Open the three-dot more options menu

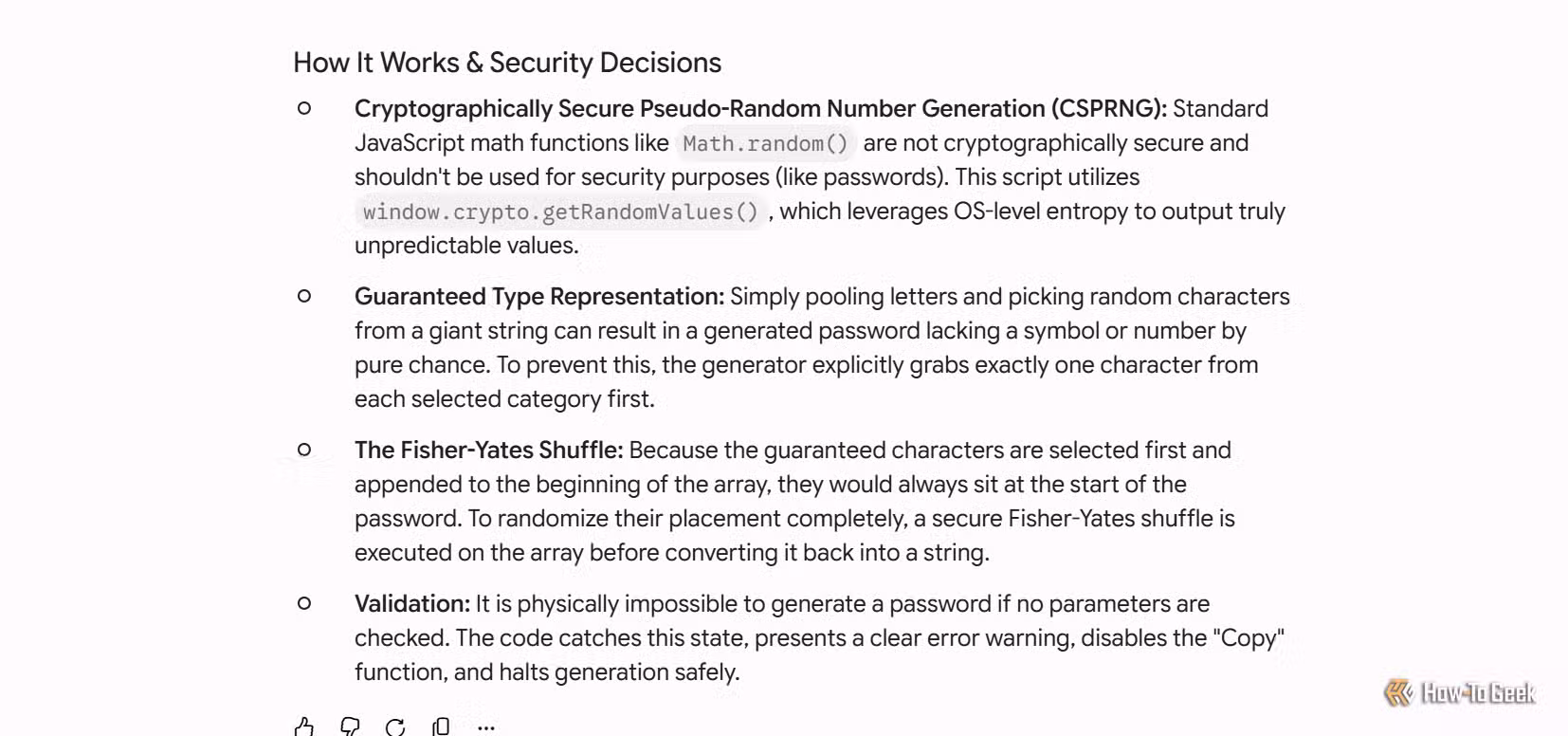point(486,727)
